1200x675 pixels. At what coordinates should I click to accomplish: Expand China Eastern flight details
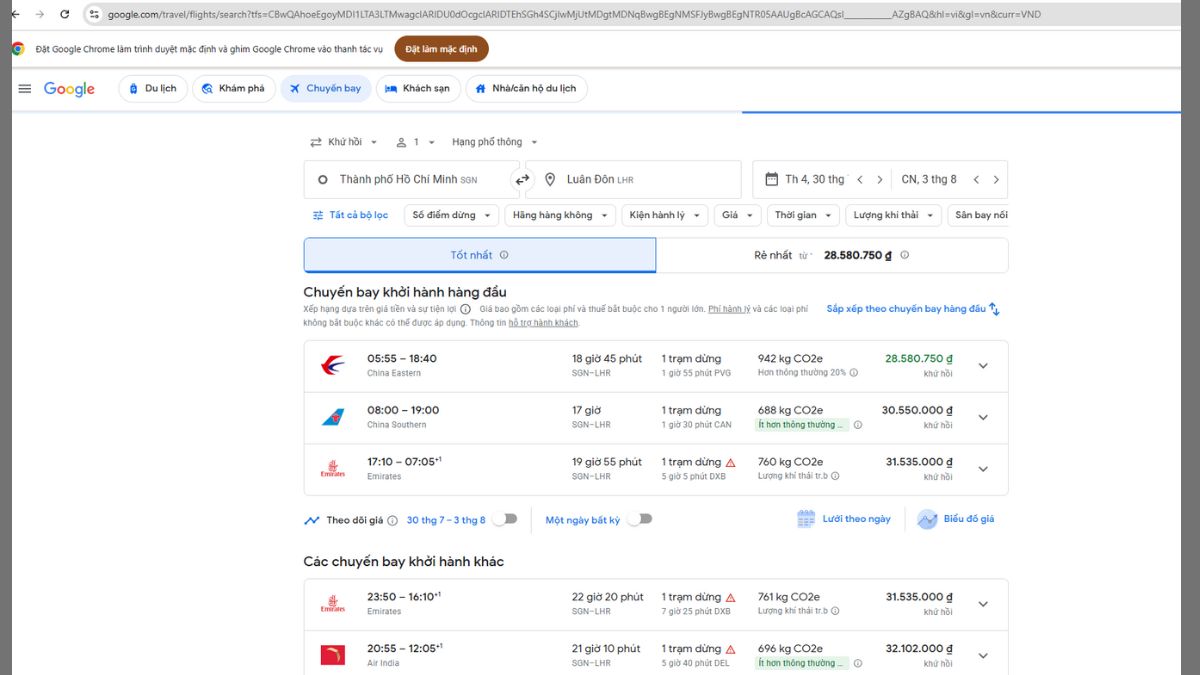(983, 366)
